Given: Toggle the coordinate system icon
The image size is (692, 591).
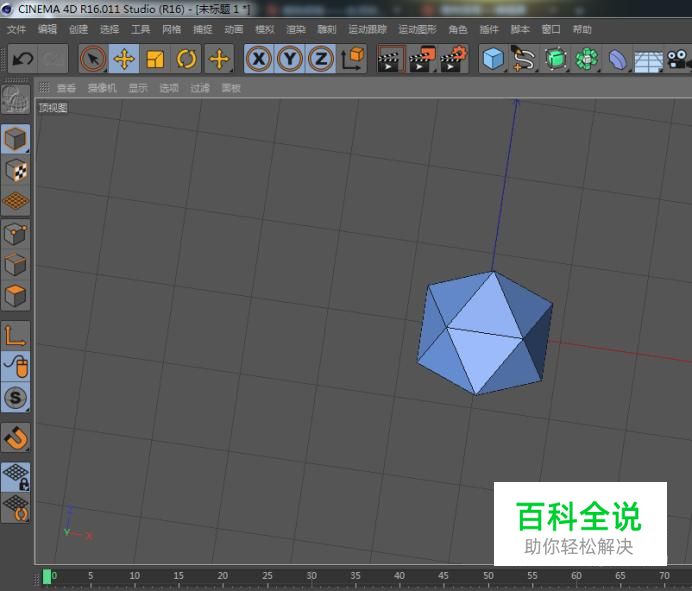Looking at the screenshot, I should tap(352, 59).
